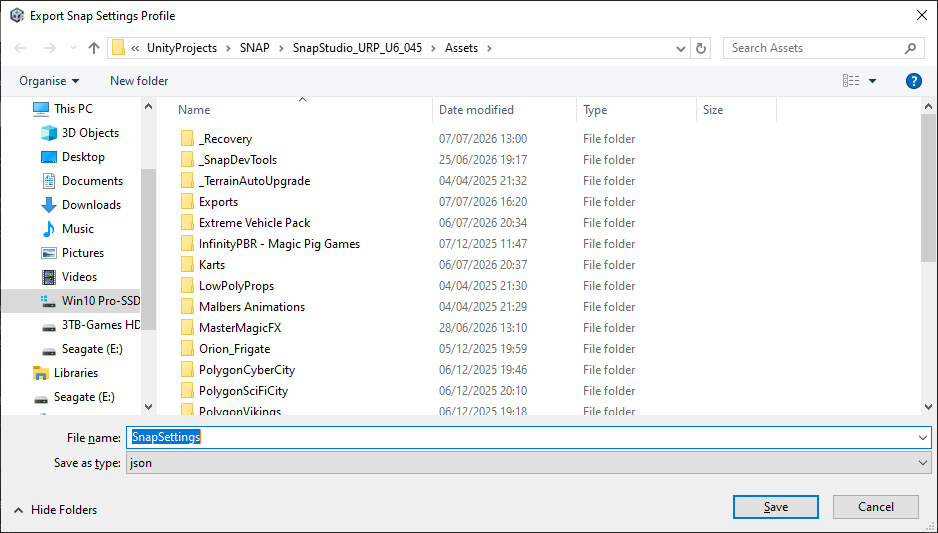This screenshot has width=938, height=533.
Task: Expand the hidden path chevrons
Action: tap(135, 48)
